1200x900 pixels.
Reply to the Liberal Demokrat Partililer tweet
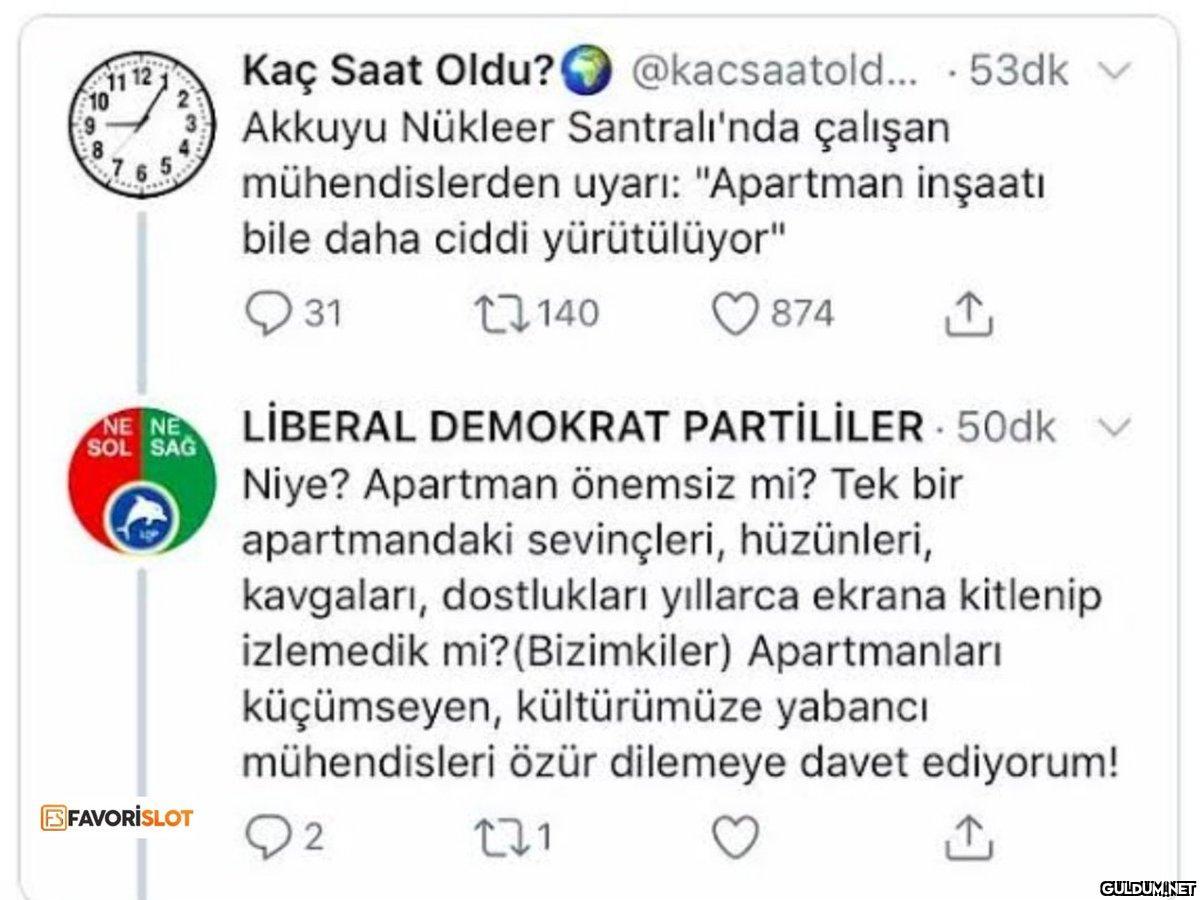tap(264, 837)
